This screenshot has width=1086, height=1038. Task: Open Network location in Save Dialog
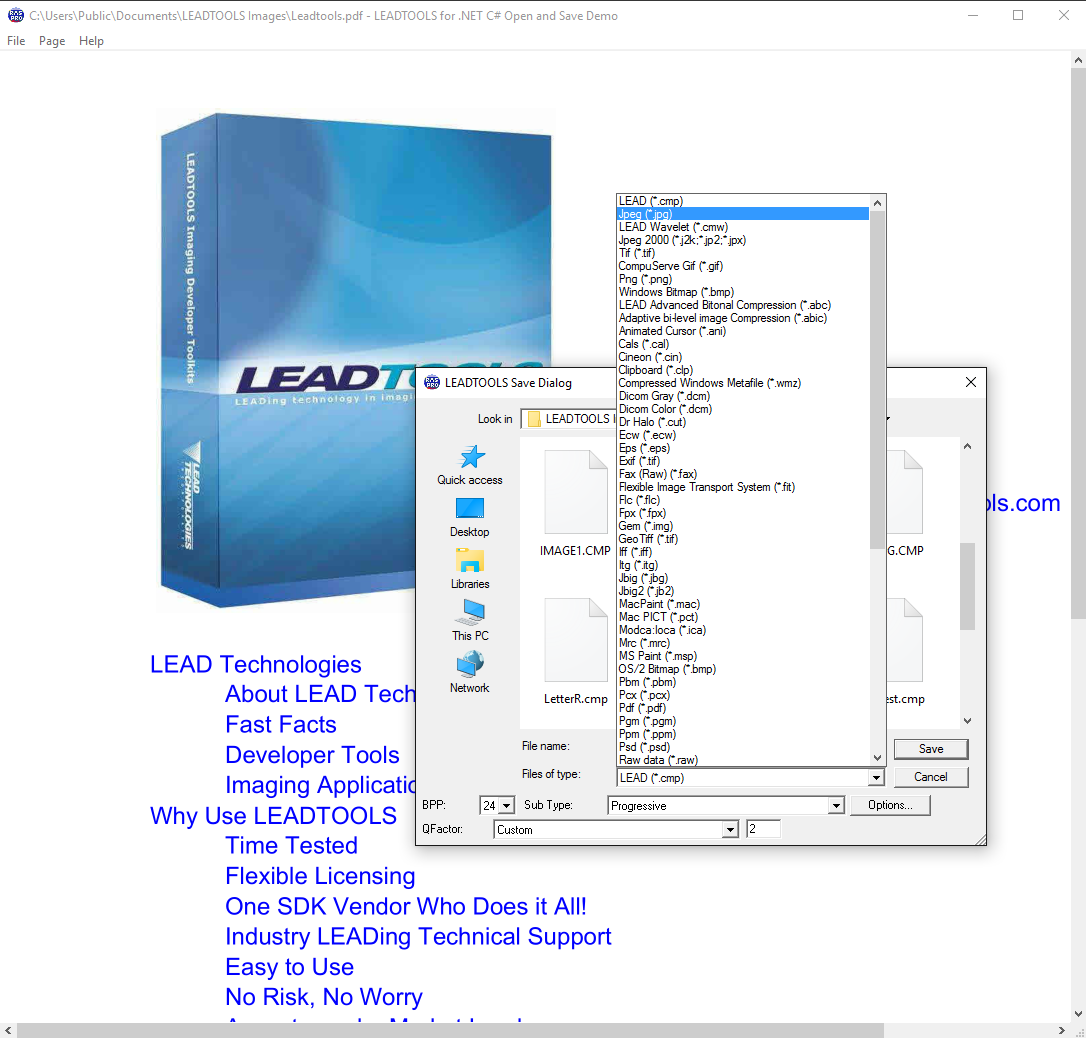click(470, 672)
